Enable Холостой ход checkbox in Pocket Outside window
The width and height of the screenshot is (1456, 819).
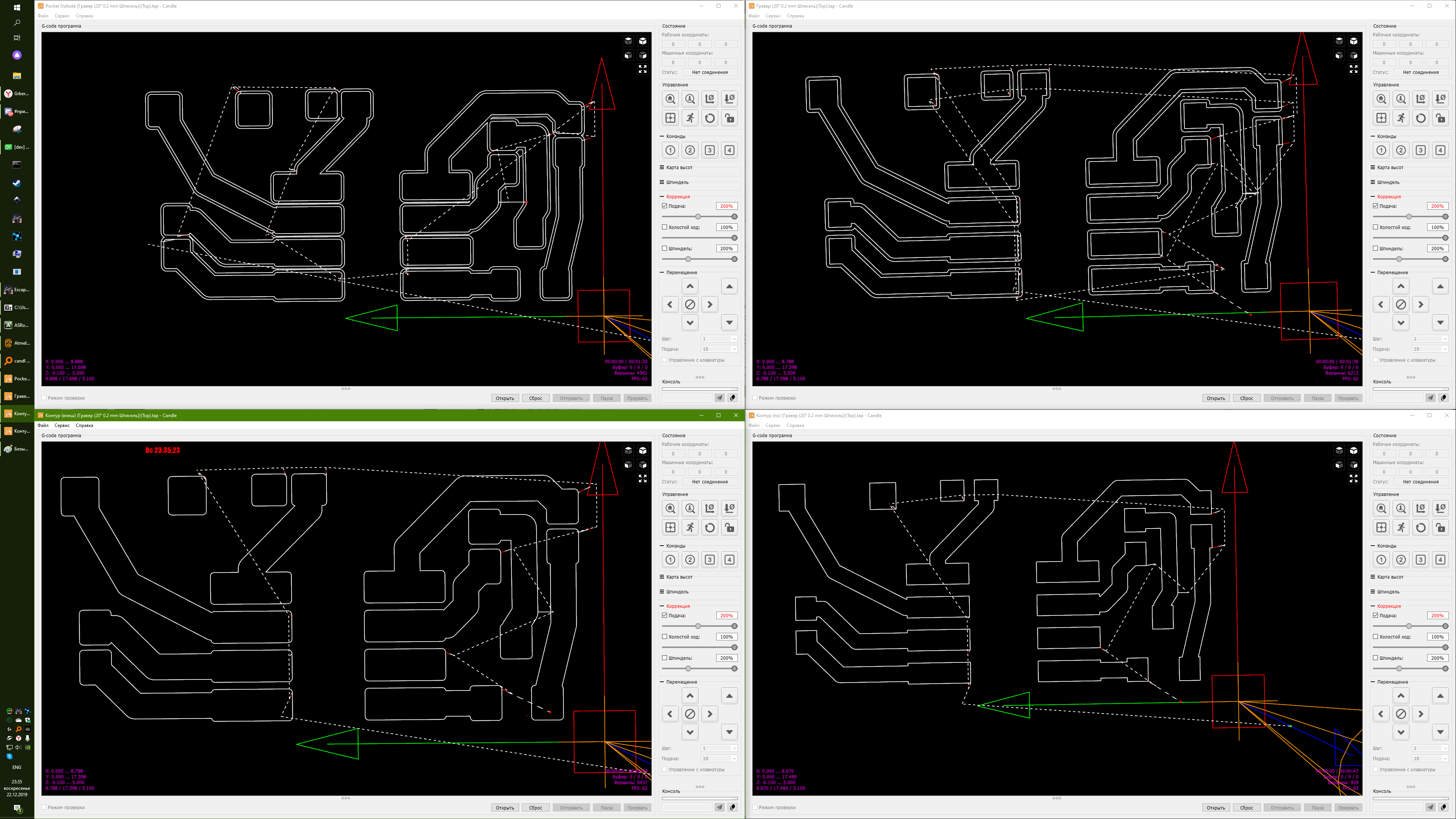coord(665,227)
